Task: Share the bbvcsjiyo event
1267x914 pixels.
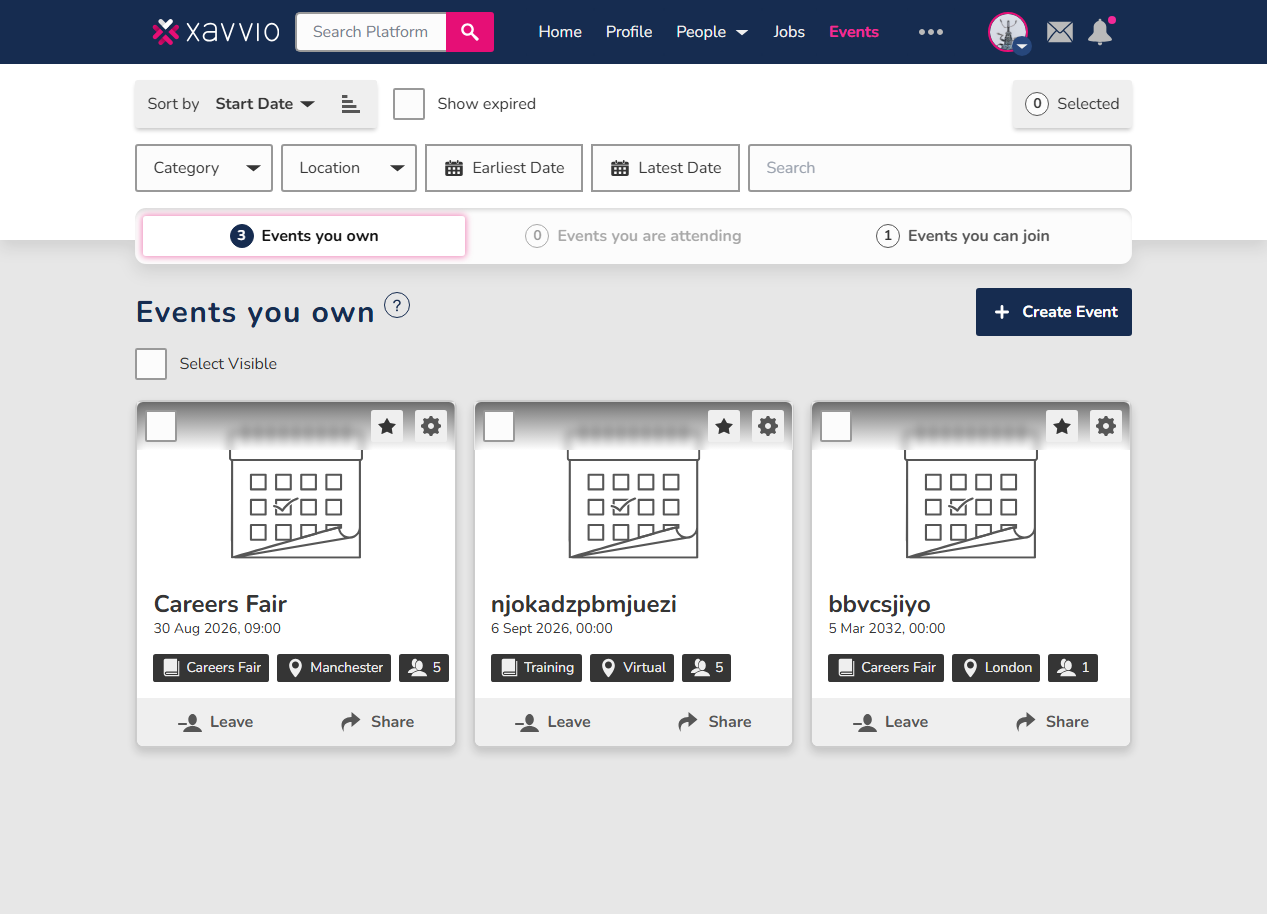Action: tap(1052, 722)
